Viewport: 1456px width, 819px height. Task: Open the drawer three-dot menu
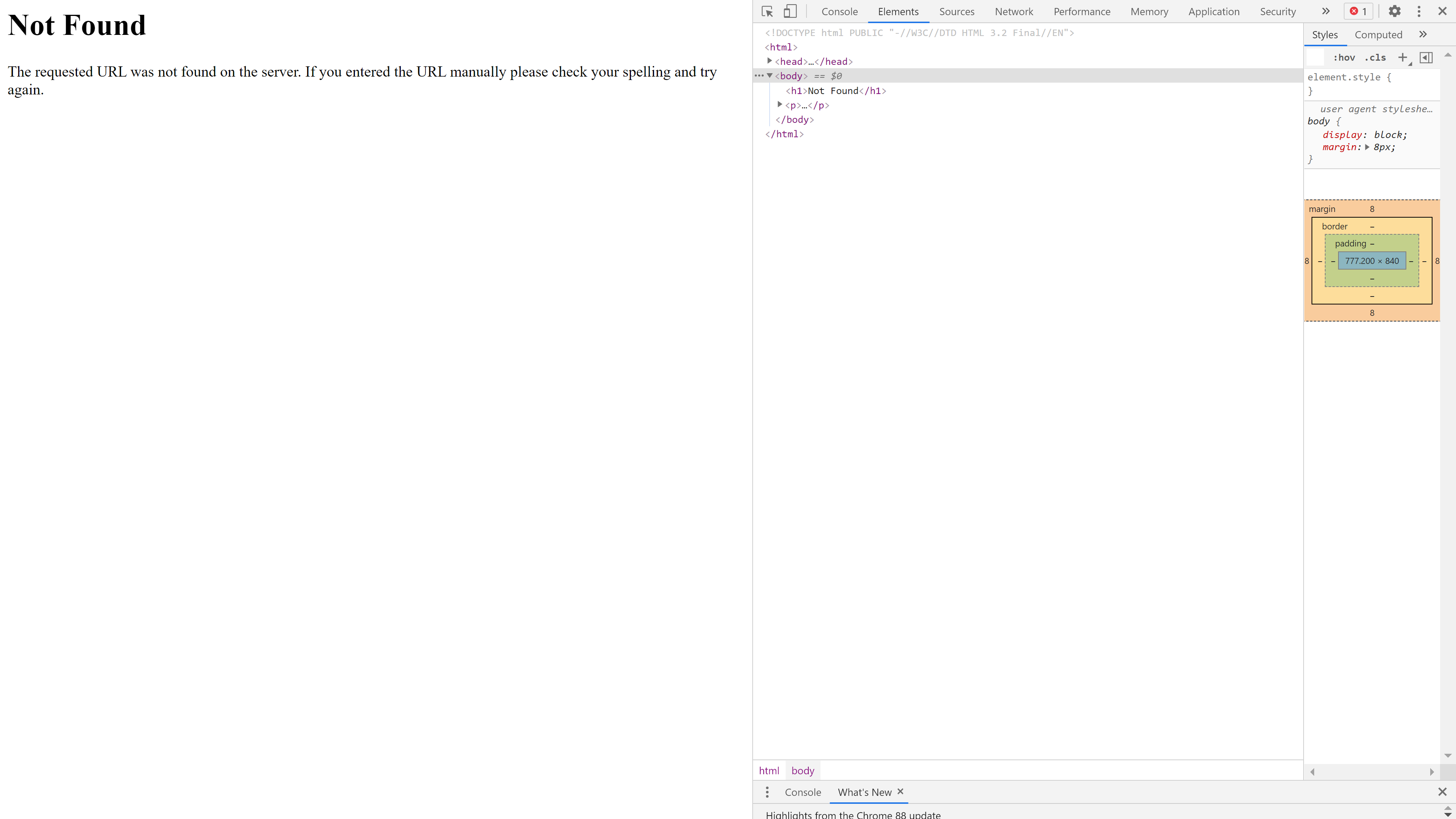[767, 792]
